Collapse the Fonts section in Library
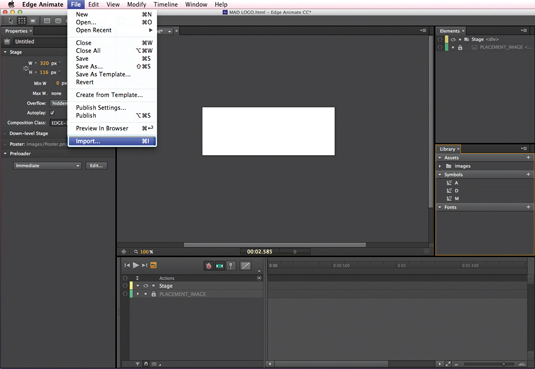The width and height of the screenshot is (535, 369). tap(440, 207)
